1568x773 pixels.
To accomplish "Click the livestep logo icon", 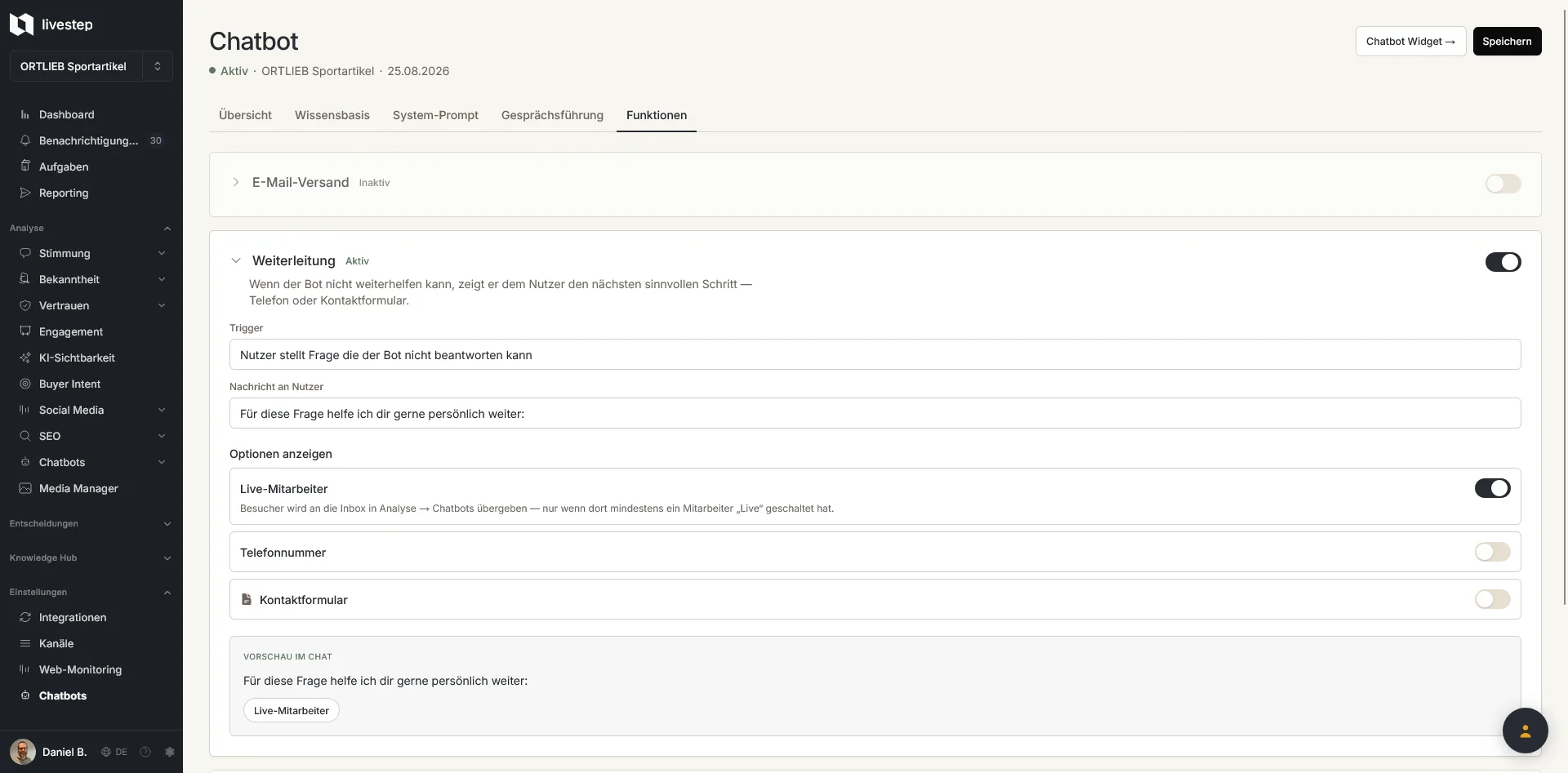I will tap(21, 24).
